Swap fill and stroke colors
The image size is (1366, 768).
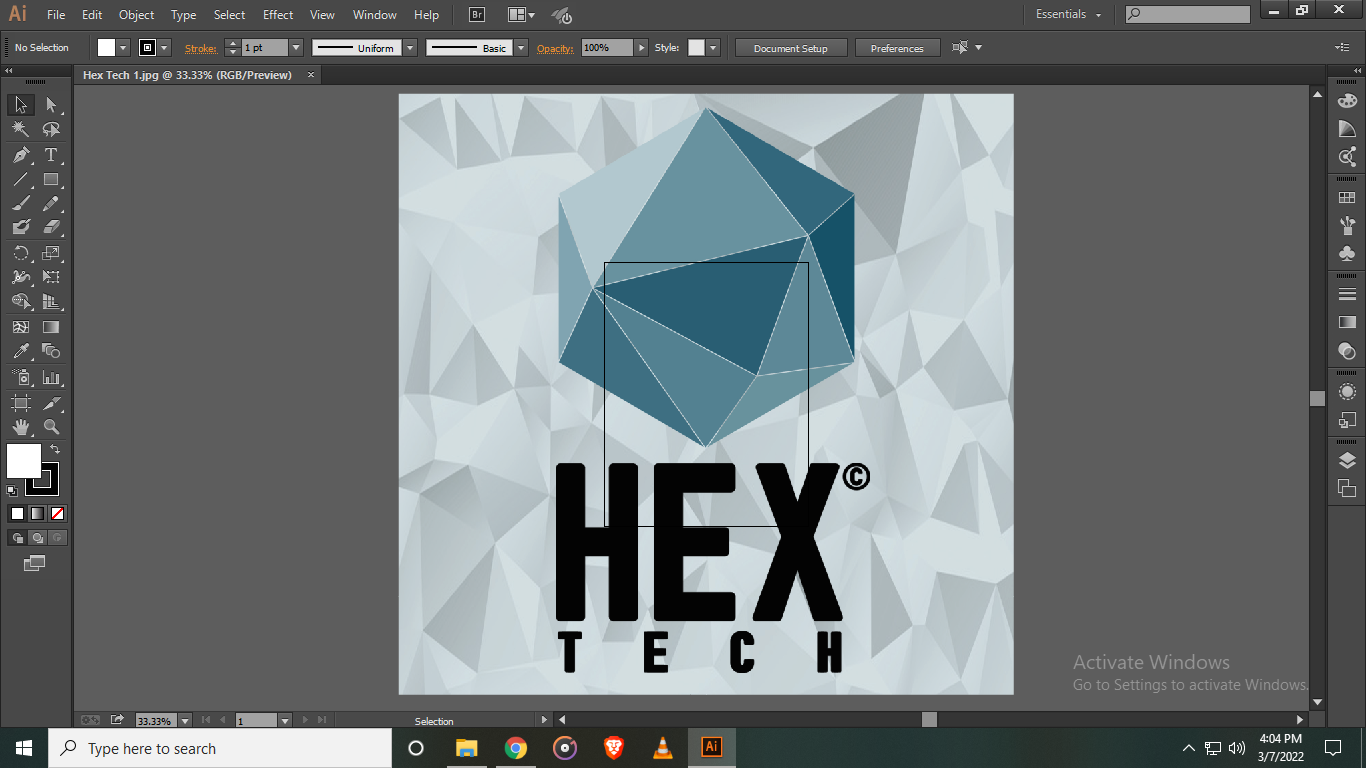click(55, 449)
